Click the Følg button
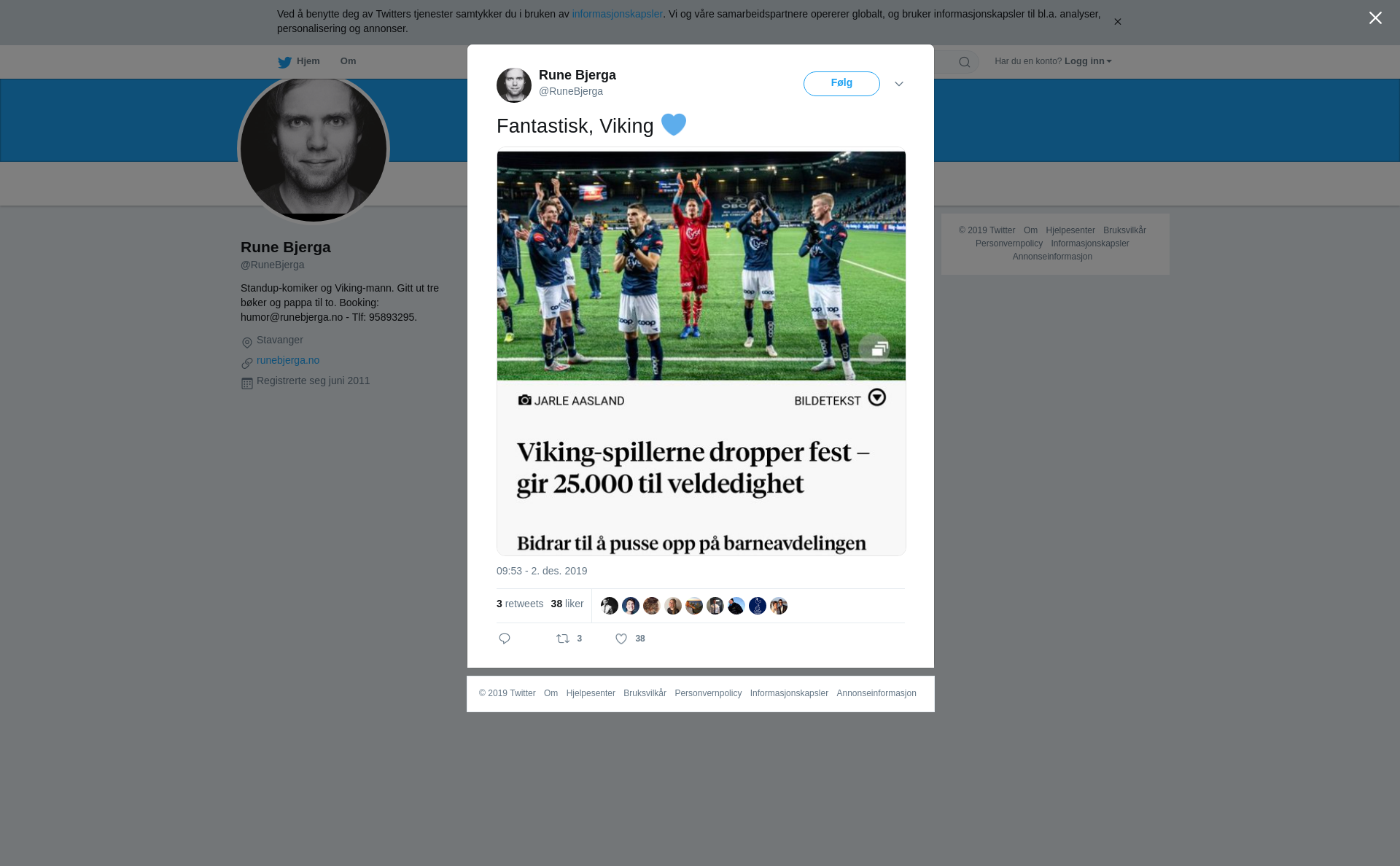The height and width of the screenshot is (866, 1400). coord(841,84)
